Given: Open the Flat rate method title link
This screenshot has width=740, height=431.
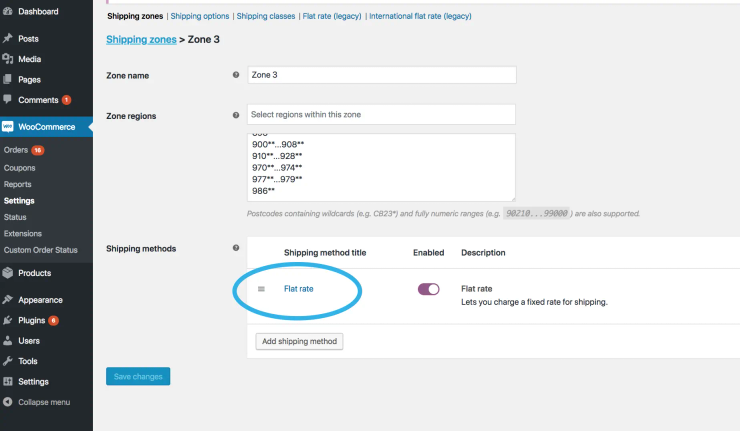Looking at the screenshot, I should pos(298,289).
